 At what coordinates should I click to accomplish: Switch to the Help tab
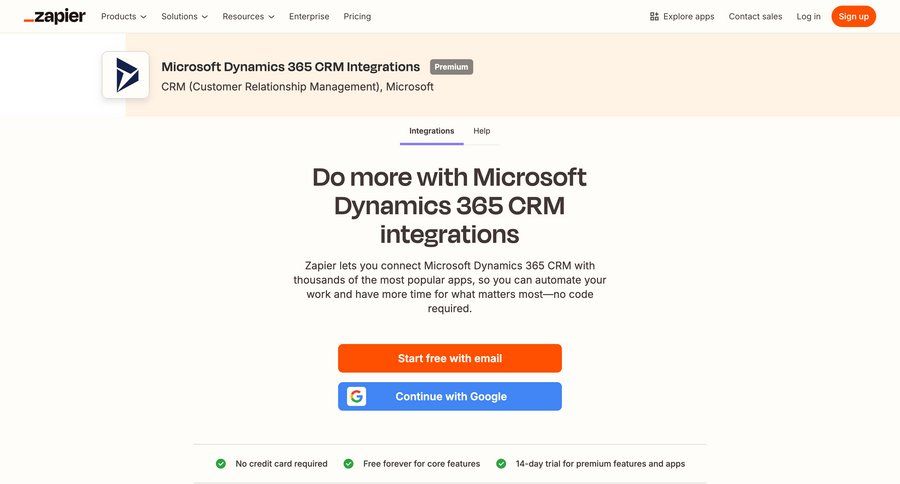pyautogui.click(x=482, y=131)
